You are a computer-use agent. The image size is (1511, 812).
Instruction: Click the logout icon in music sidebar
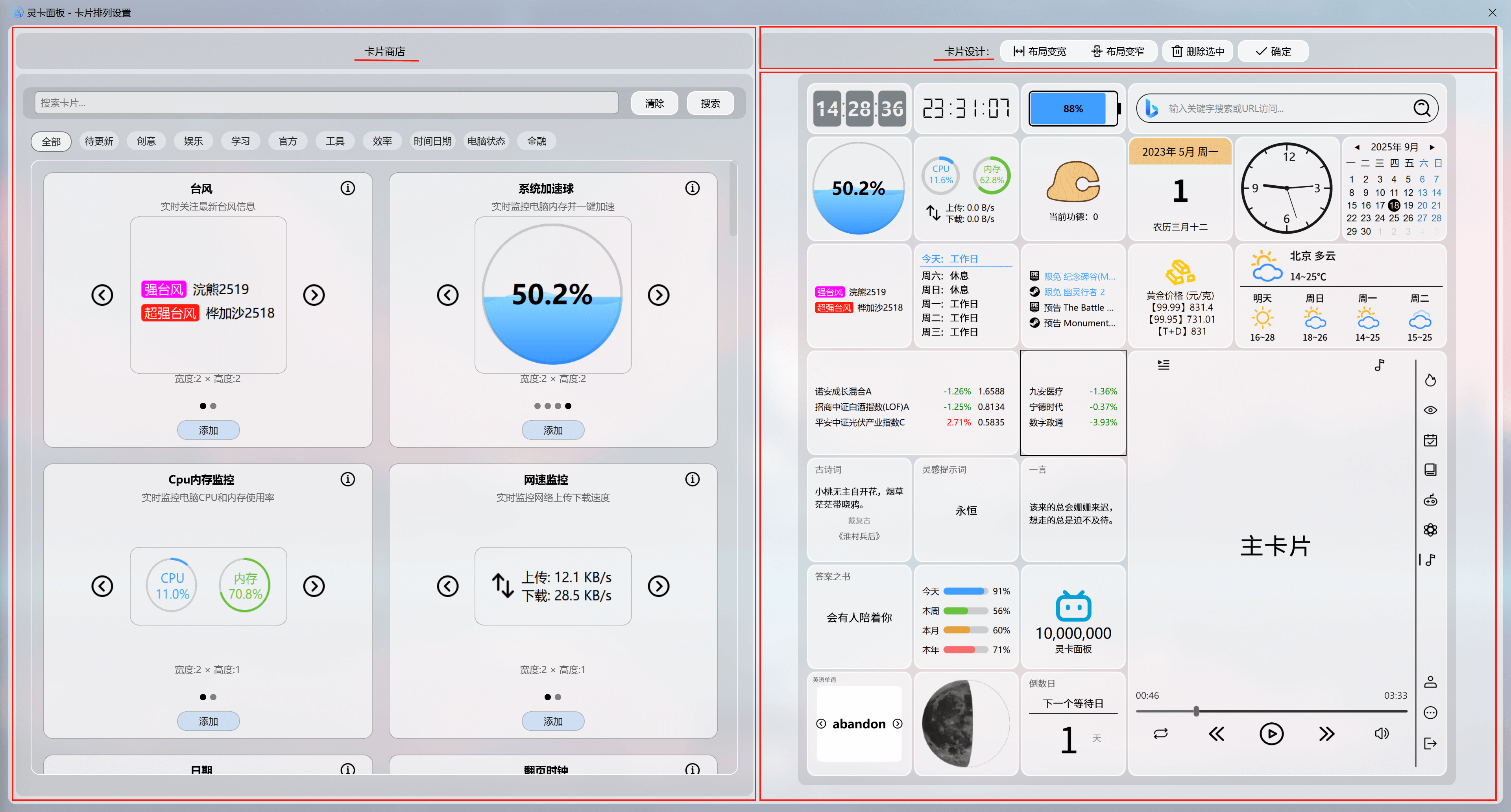[x=1430, y=744]
